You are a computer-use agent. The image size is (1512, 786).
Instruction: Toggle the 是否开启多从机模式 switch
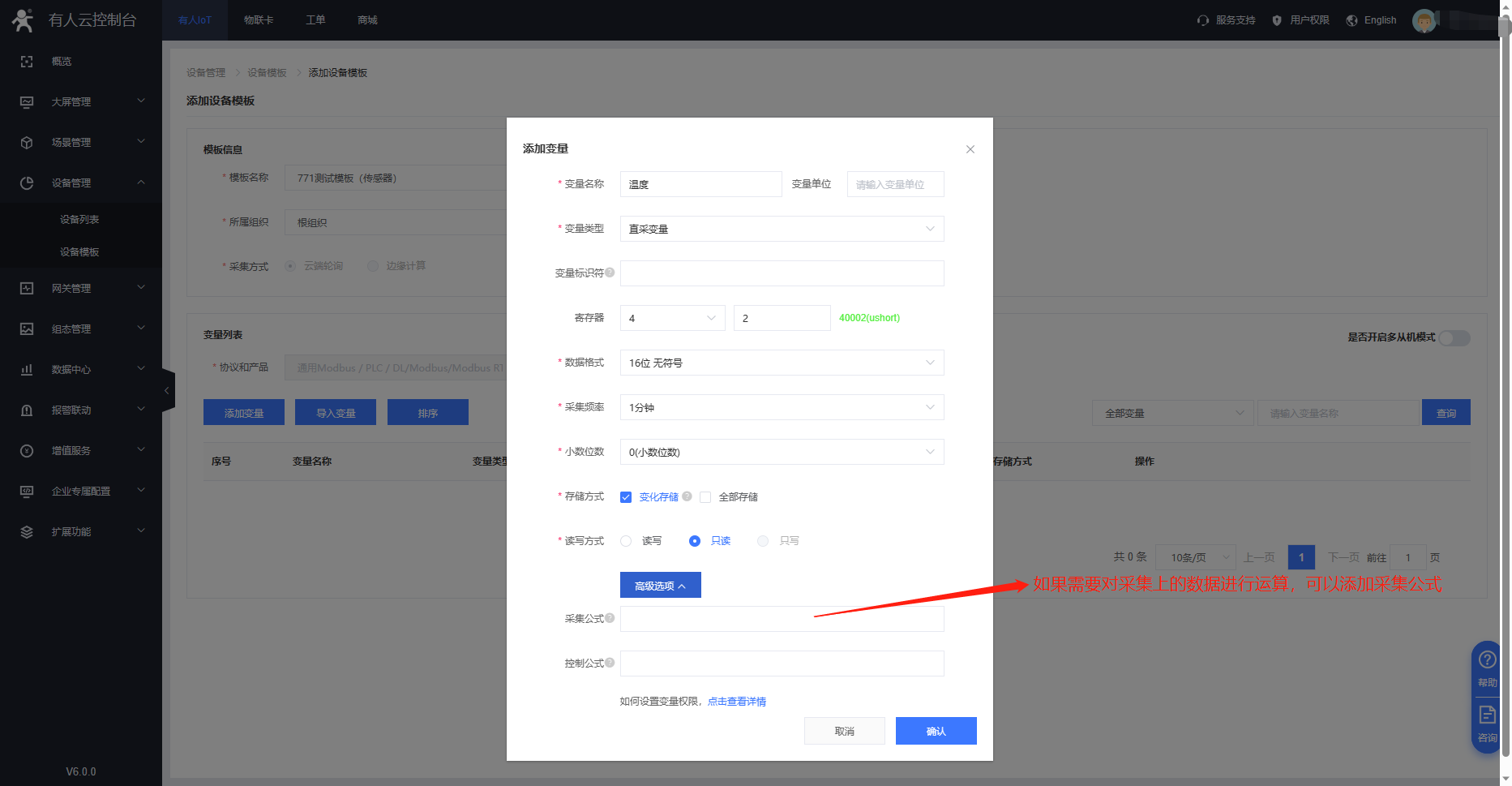click(x=1454, y=337)
